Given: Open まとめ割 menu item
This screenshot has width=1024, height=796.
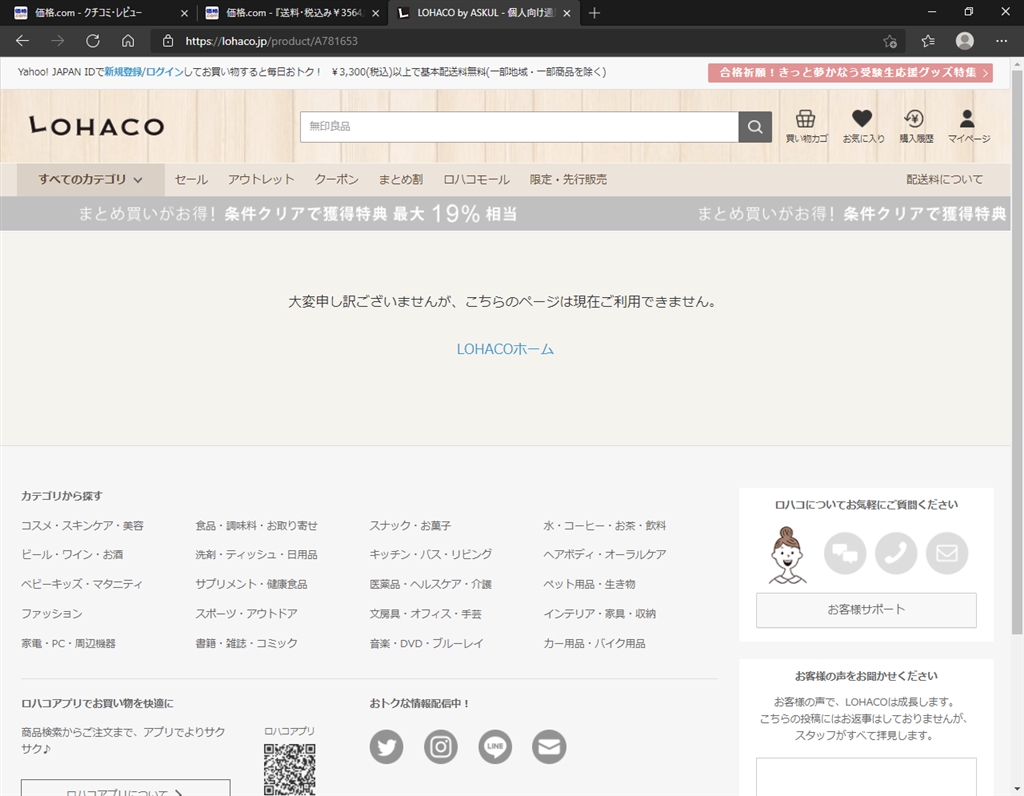Looking at the screenshot, I should [400, 180].
